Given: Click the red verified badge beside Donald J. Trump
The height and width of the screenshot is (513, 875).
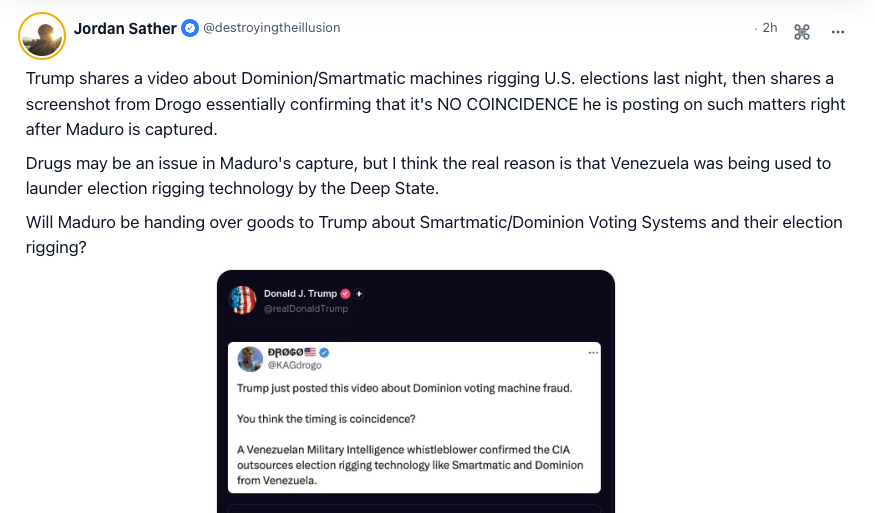Looking at the screenshot, I should pyautogui.click(x=345, y=294).
